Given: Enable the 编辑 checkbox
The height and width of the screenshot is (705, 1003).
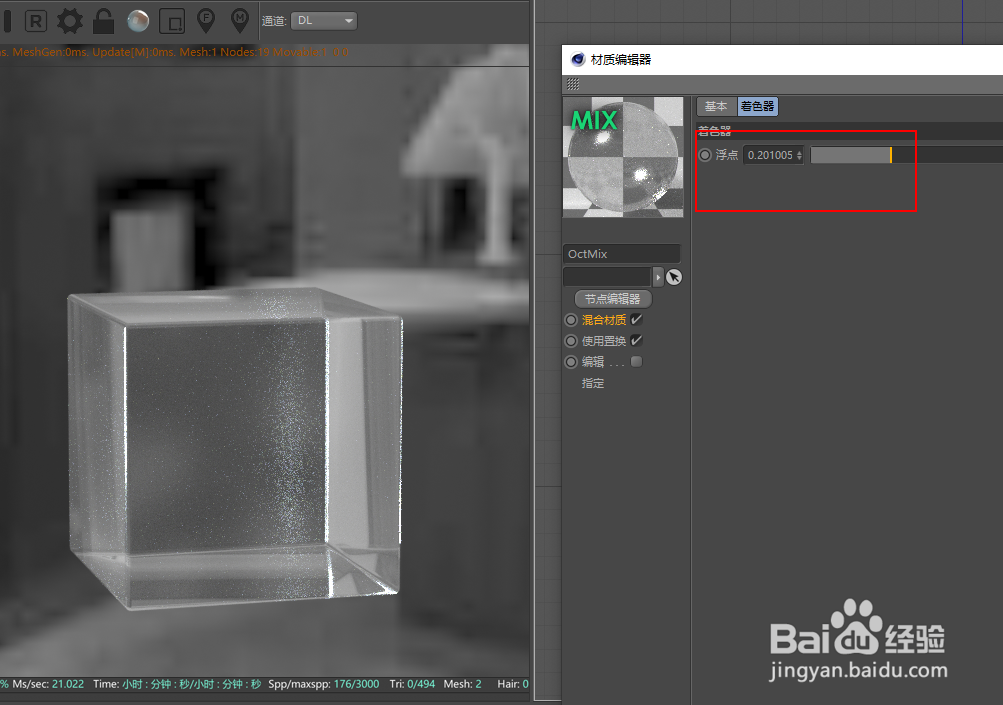Looking at the screenshot, I should coord(636,361).
